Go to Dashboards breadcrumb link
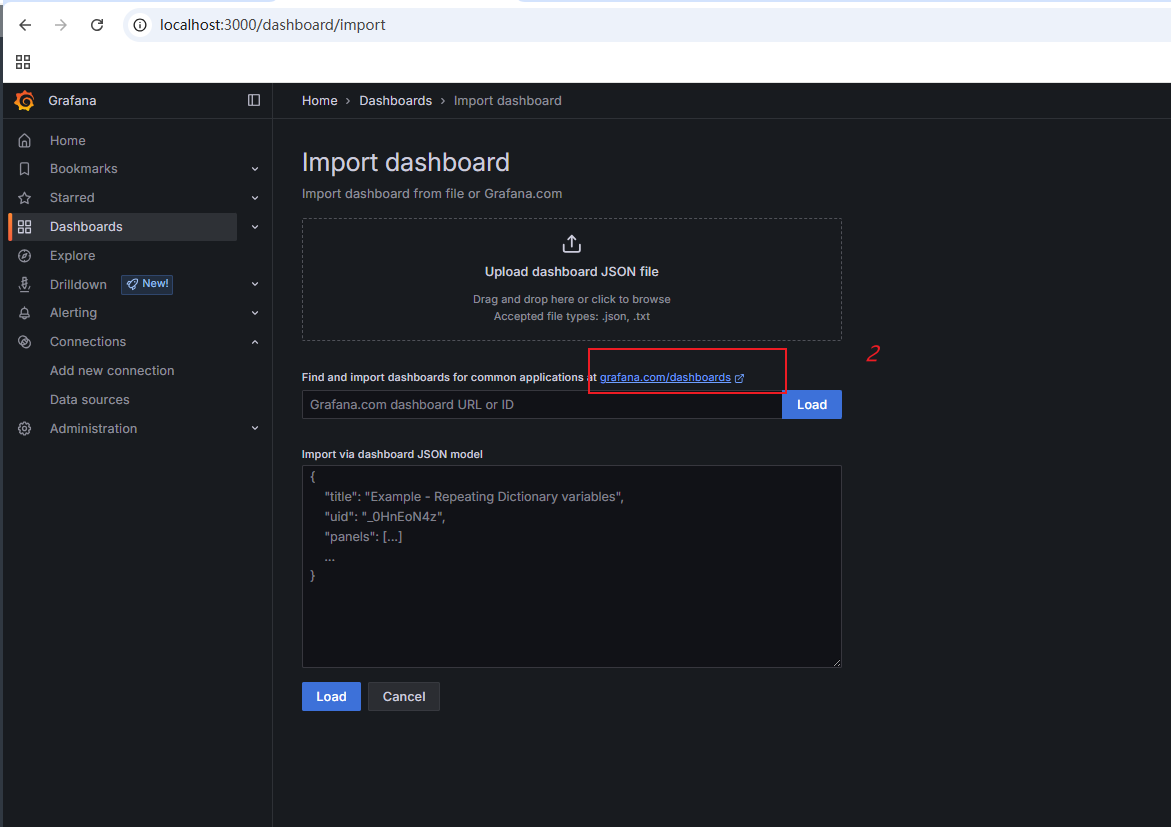Screen dimensions: 1171x827 396,100
